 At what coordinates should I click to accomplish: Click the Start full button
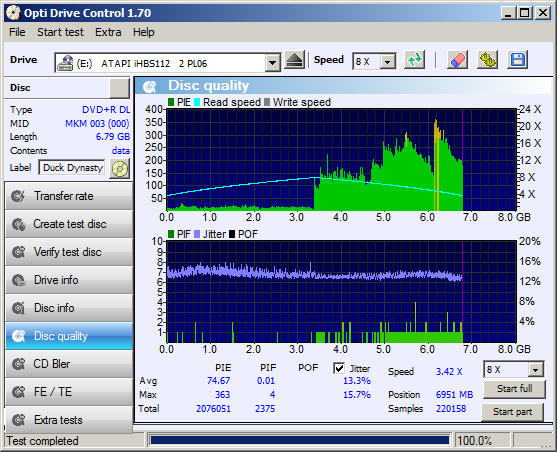pos(514,389)
